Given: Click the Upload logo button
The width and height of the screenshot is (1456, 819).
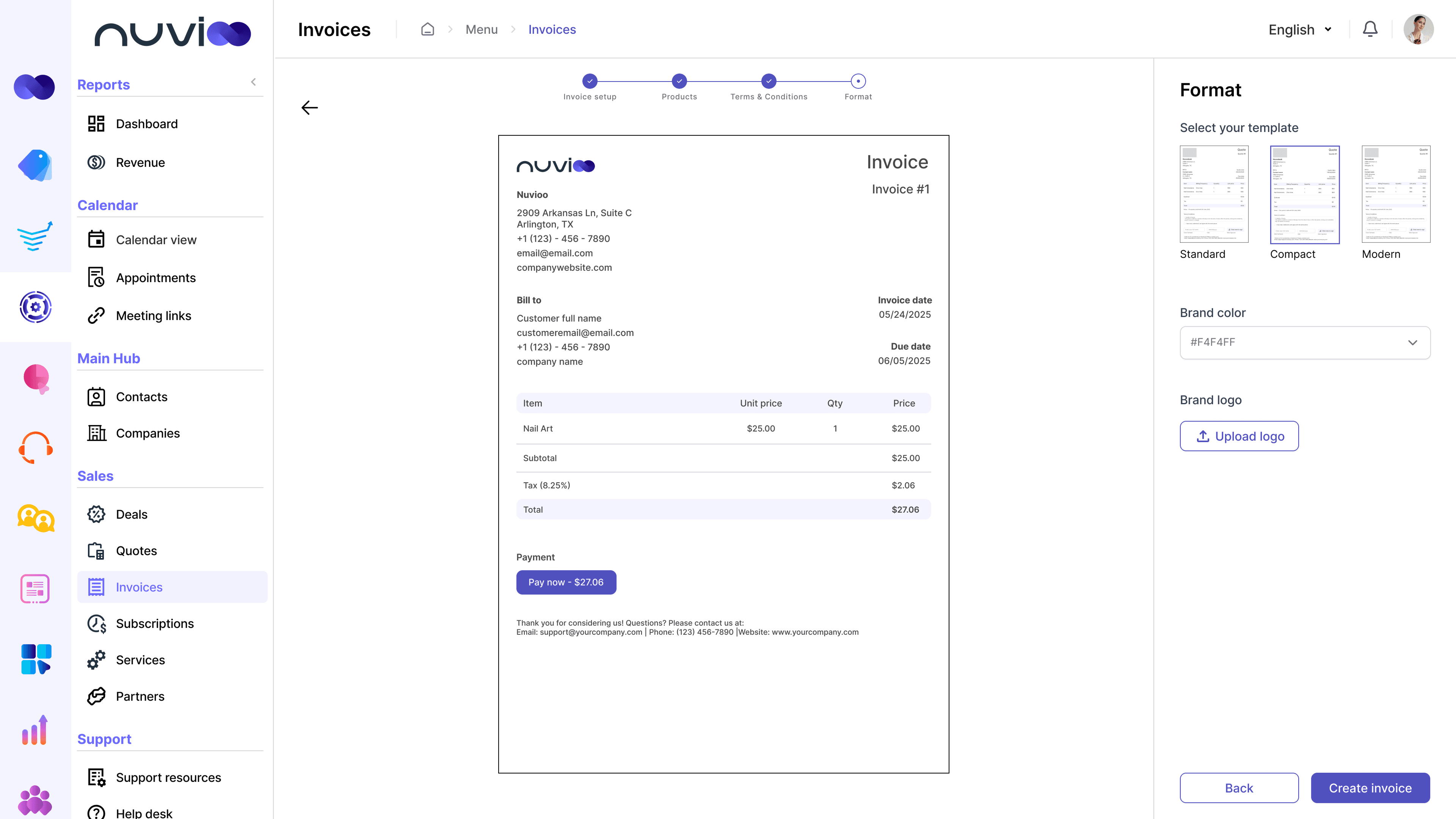Looking at the screenshot, I should pos(1239,436).
